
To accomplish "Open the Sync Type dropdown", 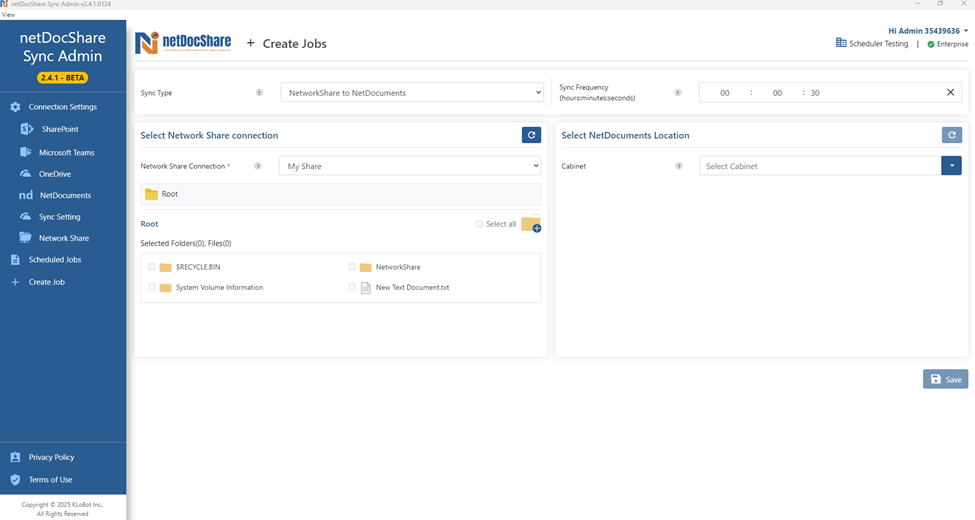I will [412, 93].
